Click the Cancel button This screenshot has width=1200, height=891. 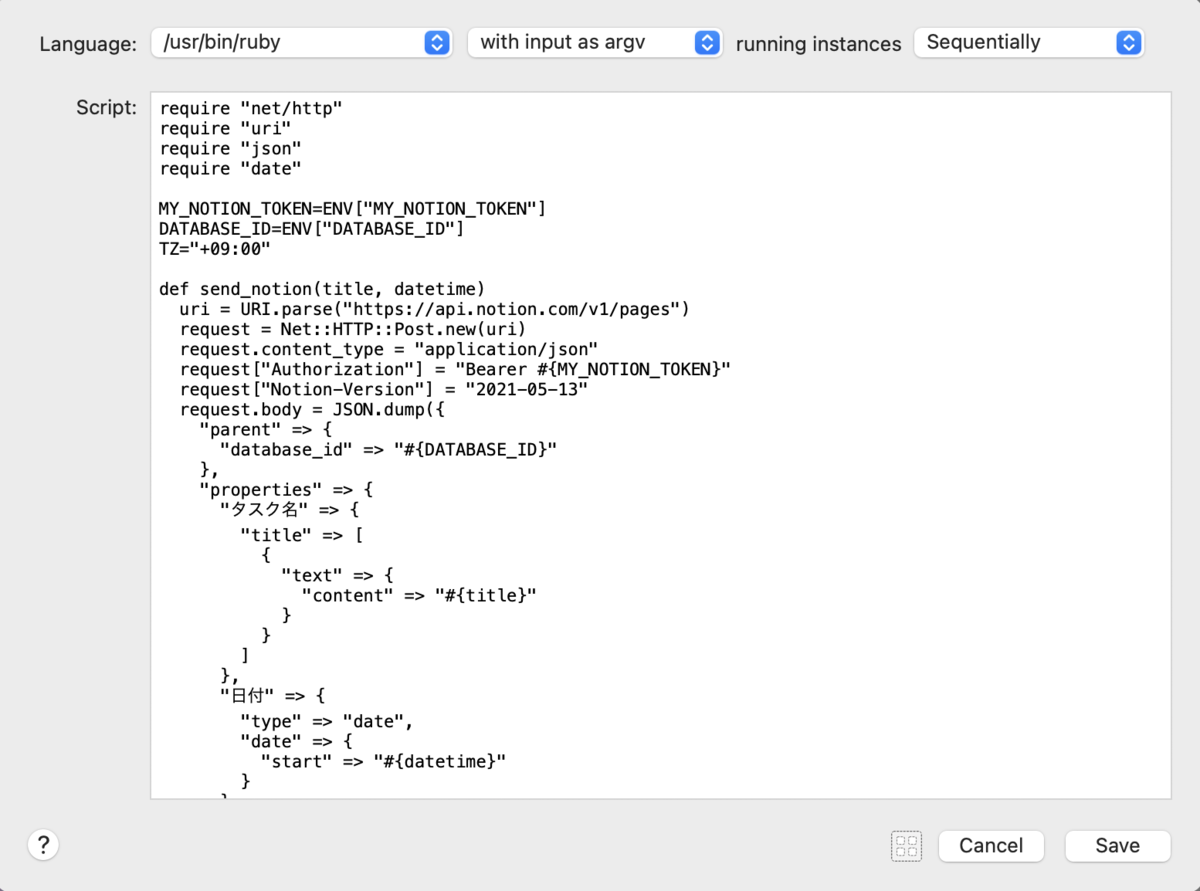tap(991, 846)
